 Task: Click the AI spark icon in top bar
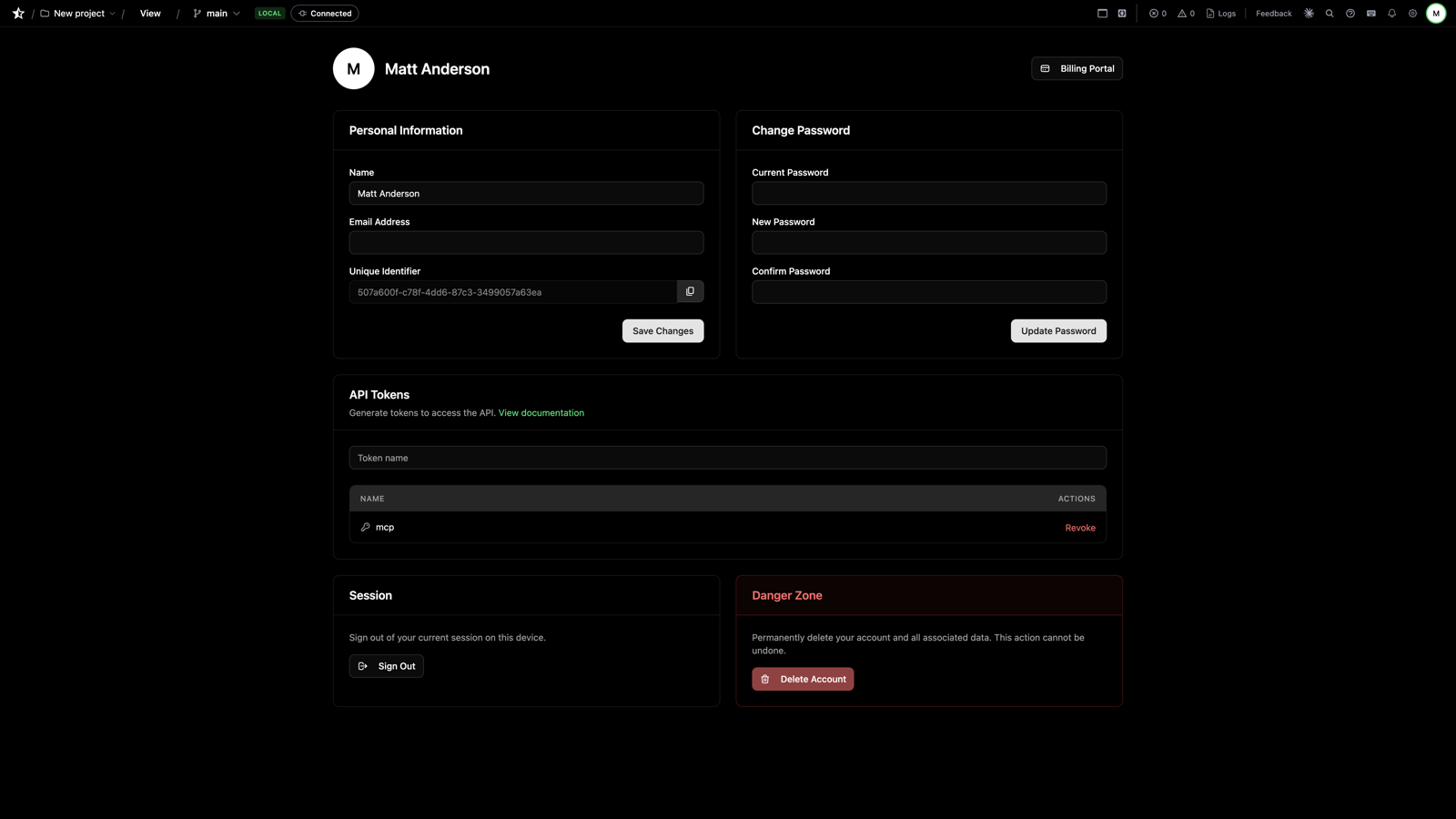[1309, 13]
